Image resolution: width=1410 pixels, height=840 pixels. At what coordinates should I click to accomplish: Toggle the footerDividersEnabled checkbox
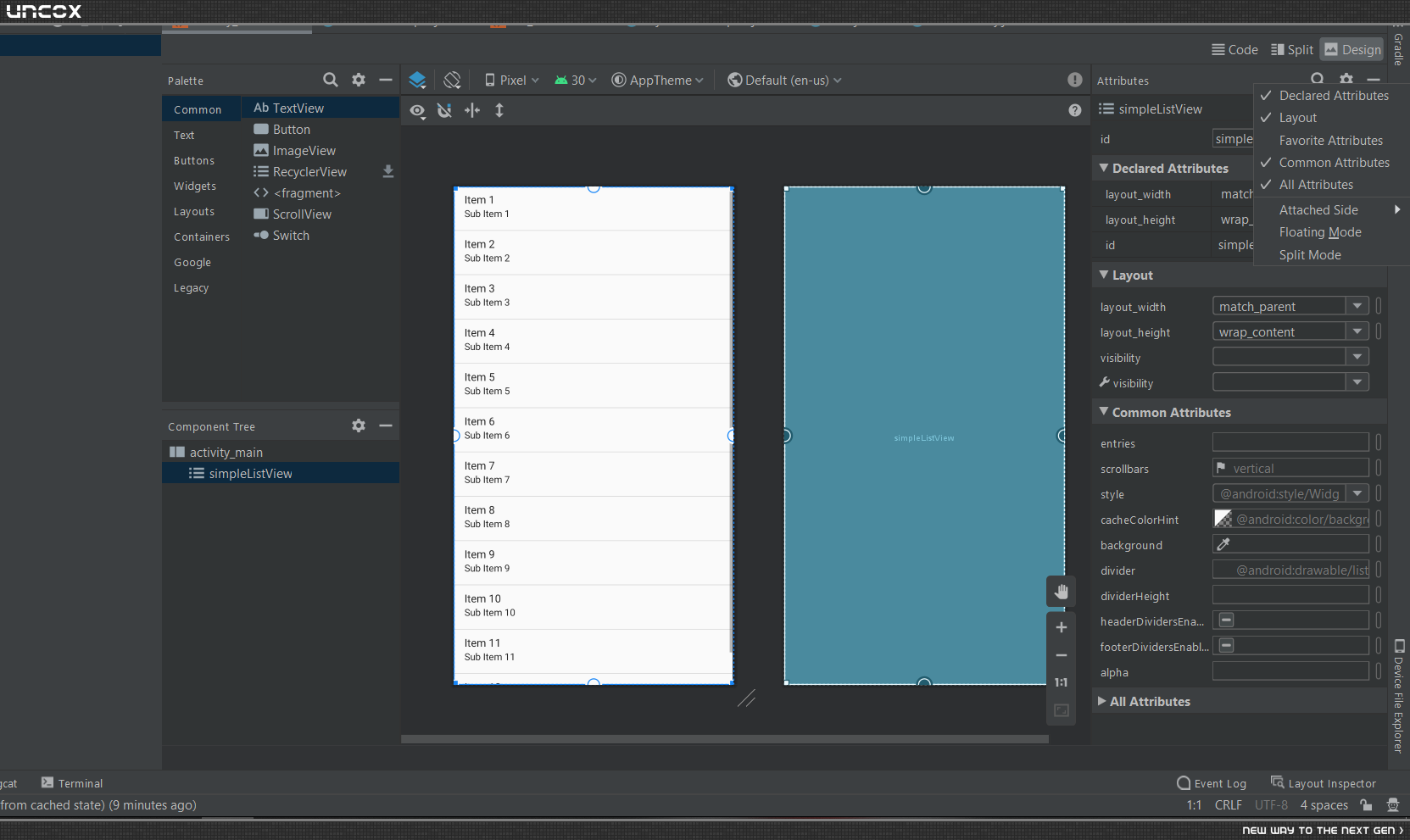1226,646
